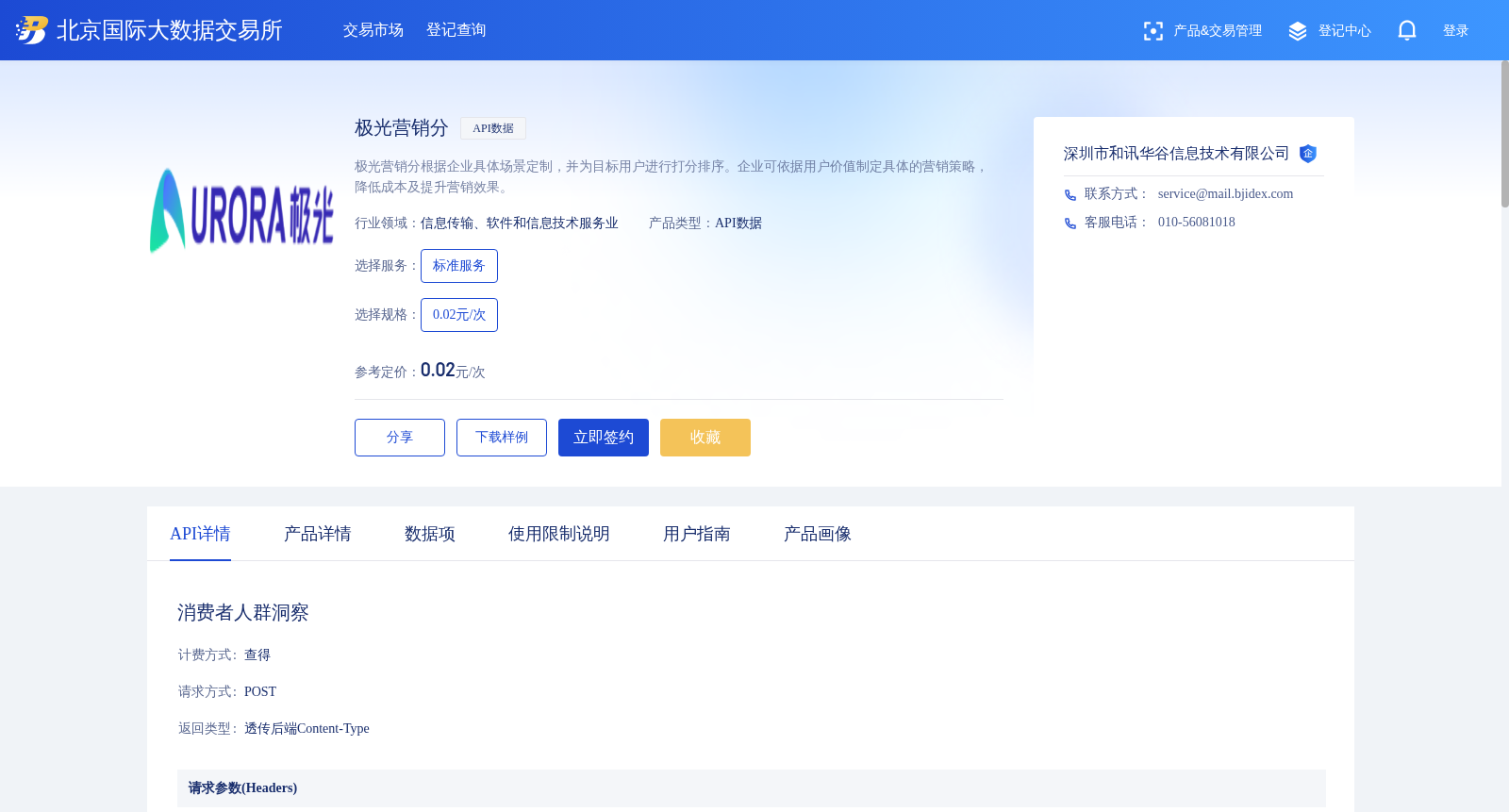The image size is (1509, 812).
Task: Click the email service@mail.bjidex.com
Action: (1225, 194)
